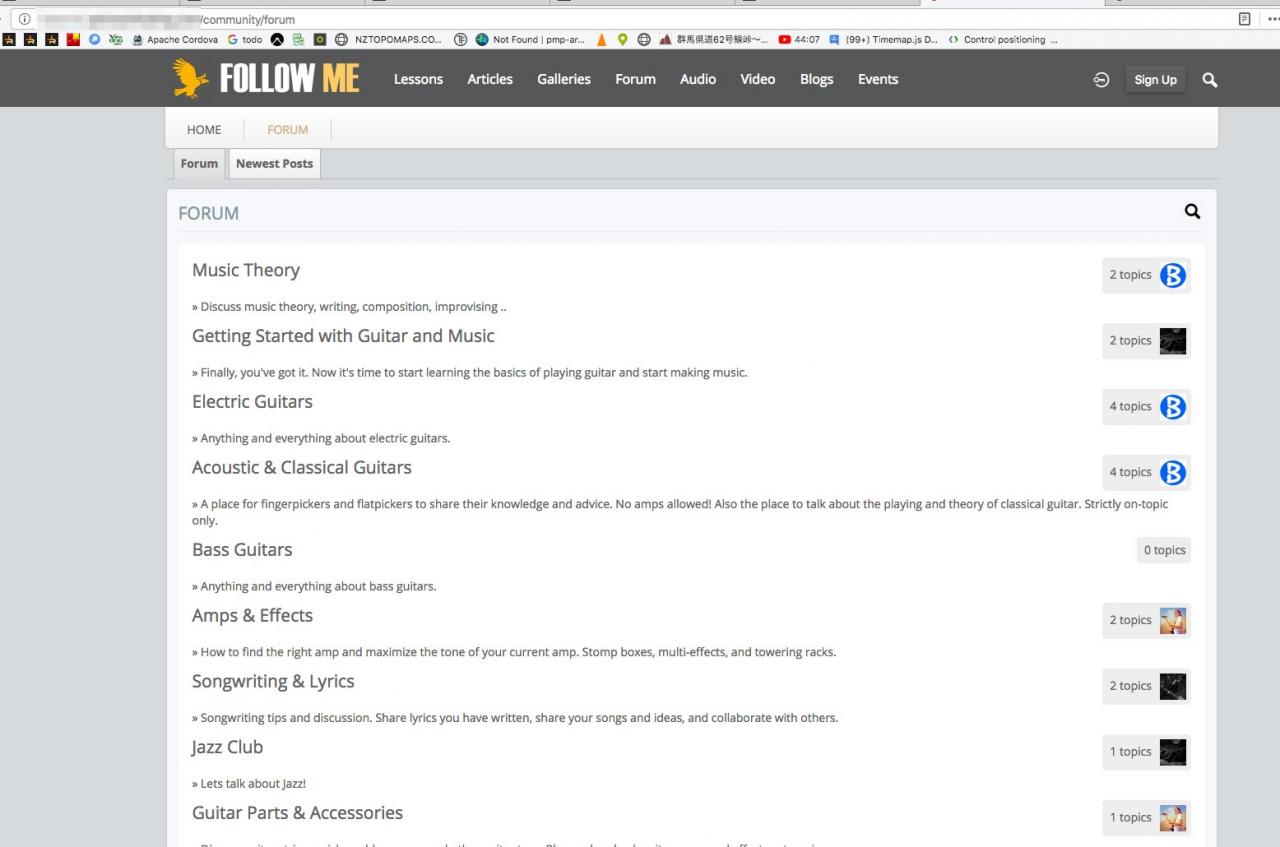The image size is (1280, 847).
Task: Open the Japanese 62号 bookmark
Action: (713, 40)
